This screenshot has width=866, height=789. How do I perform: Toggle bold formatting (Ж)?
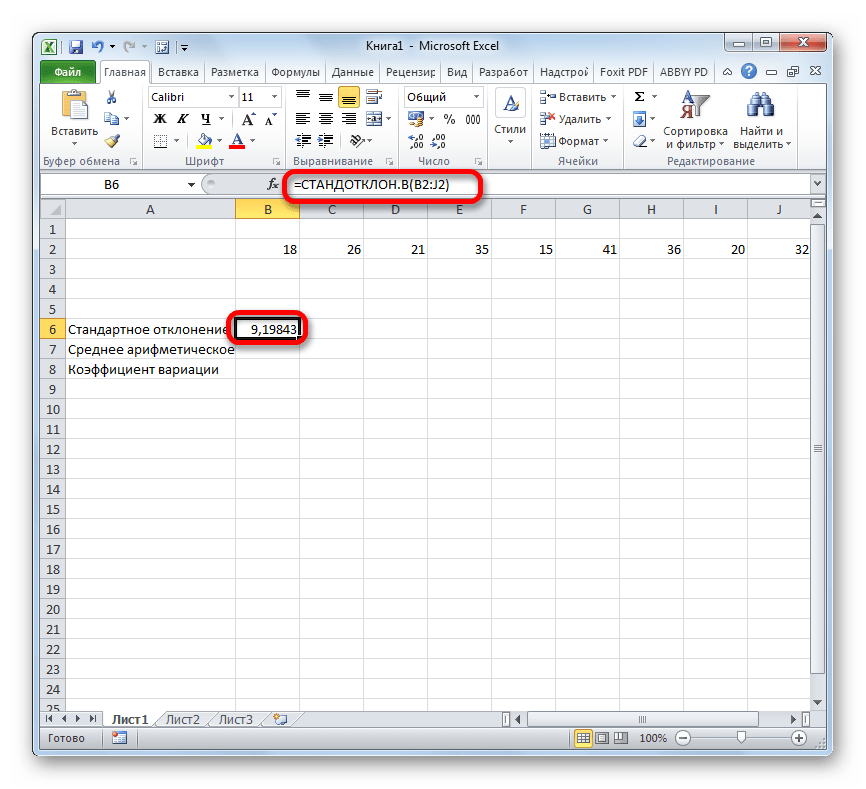pos(160,119)
